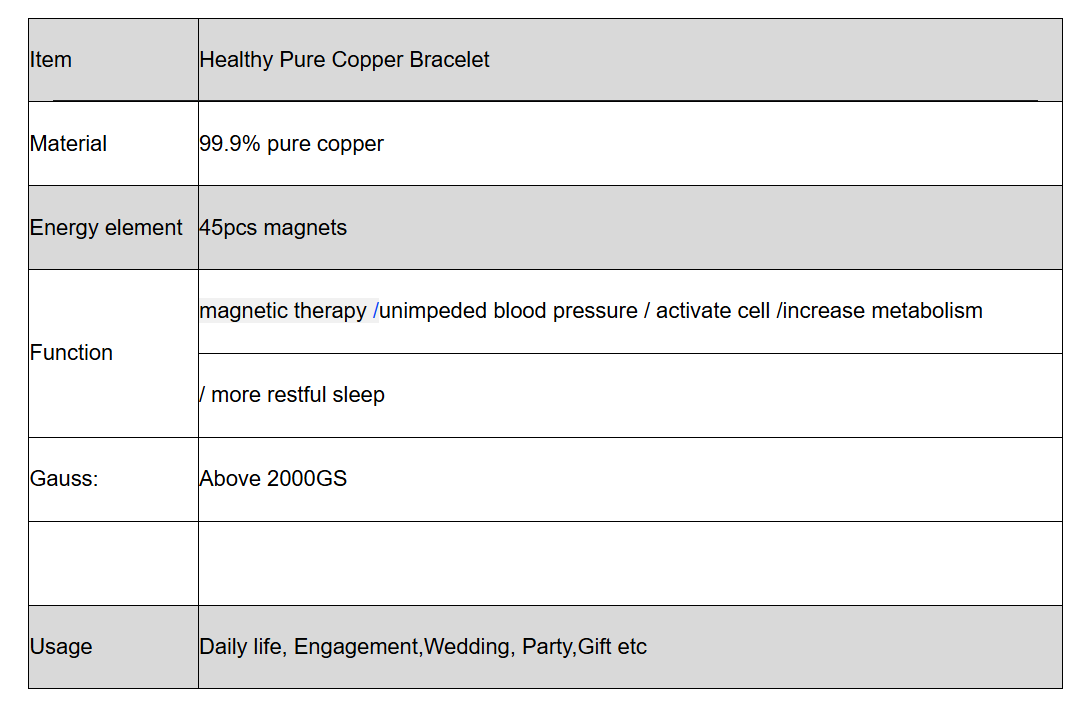Click the "Usage" label cell
Viewport: 1090px width, 705px height.
(61, 647)
